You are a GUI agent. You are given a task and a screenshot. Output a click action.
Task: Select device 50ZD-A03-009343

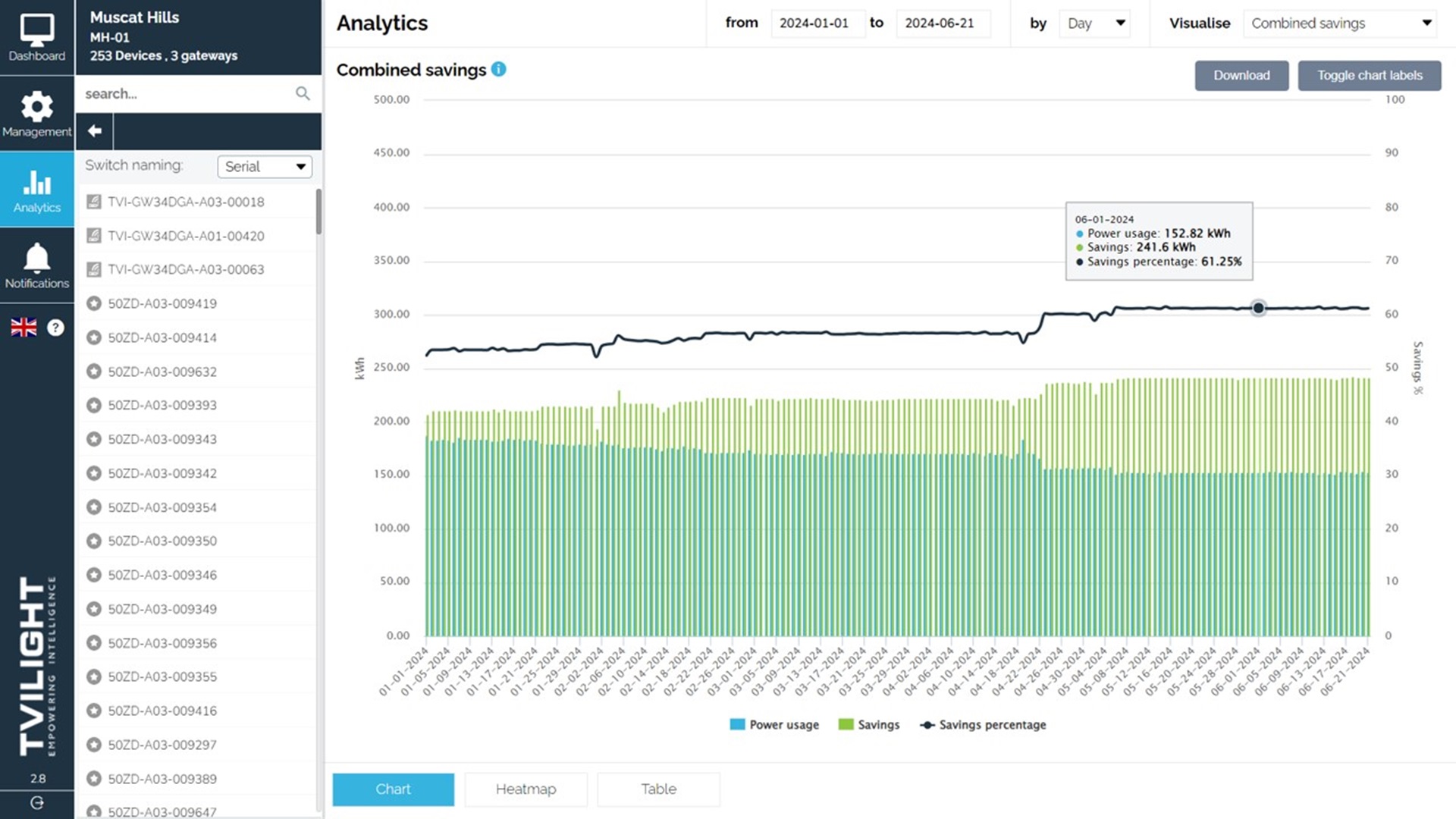pyautogui.click(x=196, y=439)
